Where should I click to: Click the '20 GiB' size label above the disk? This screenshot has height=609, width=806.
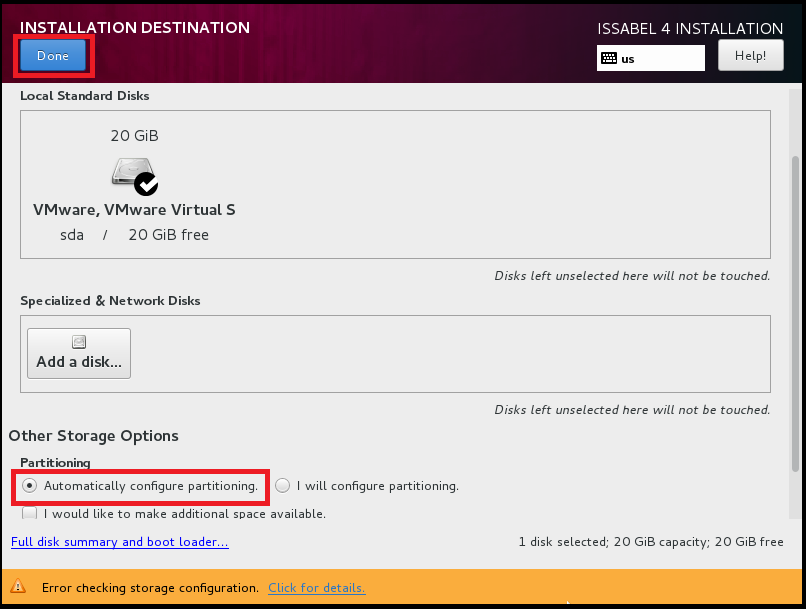pyautogui.click(x=134, y=136)
